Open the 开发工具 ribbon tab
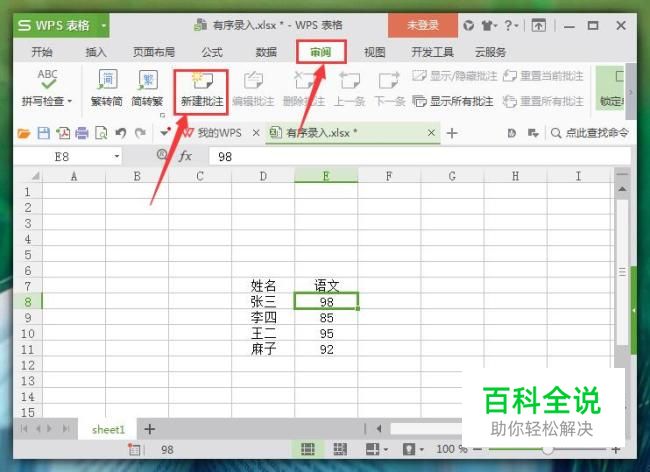The height and width of the screenshot is (472, 650). click(x=432, y=52)
